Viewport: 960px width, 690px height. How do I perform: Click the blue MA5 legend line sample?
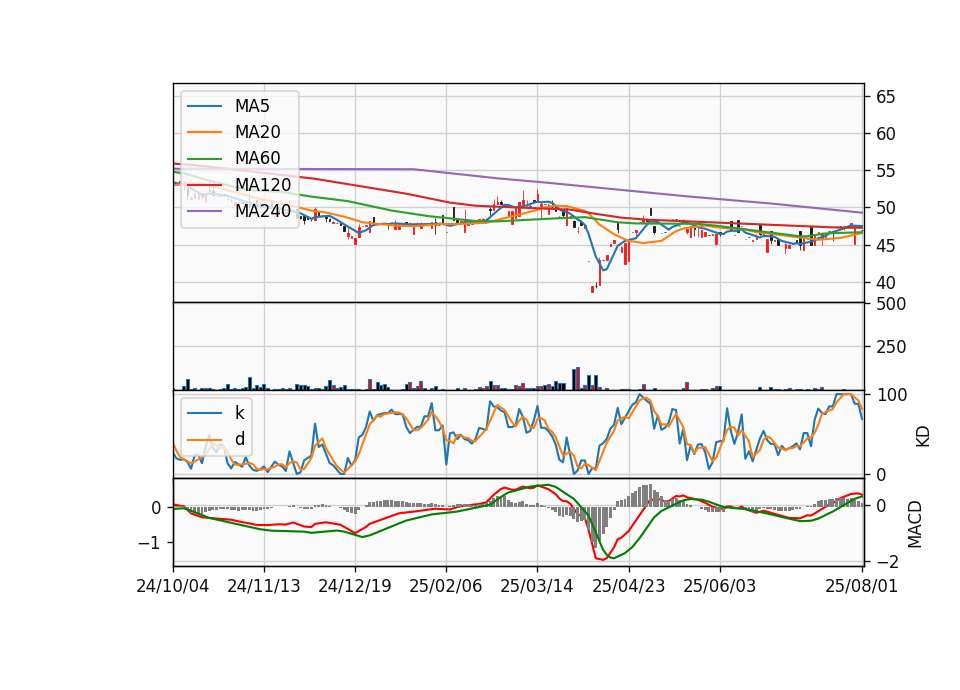[204, 107]
